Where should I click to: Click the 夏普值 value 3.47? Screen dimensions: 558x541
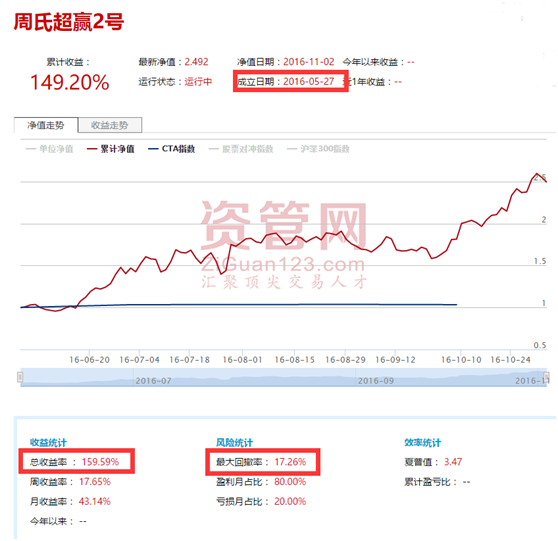pos(453,462)
